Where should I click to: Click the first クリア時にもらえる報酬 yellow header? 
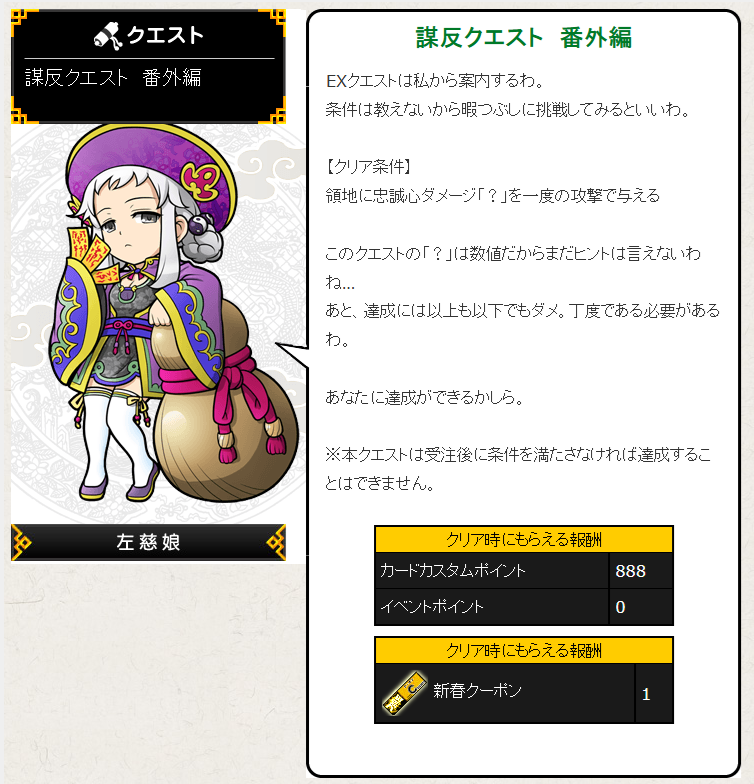[x=524, y=540]
